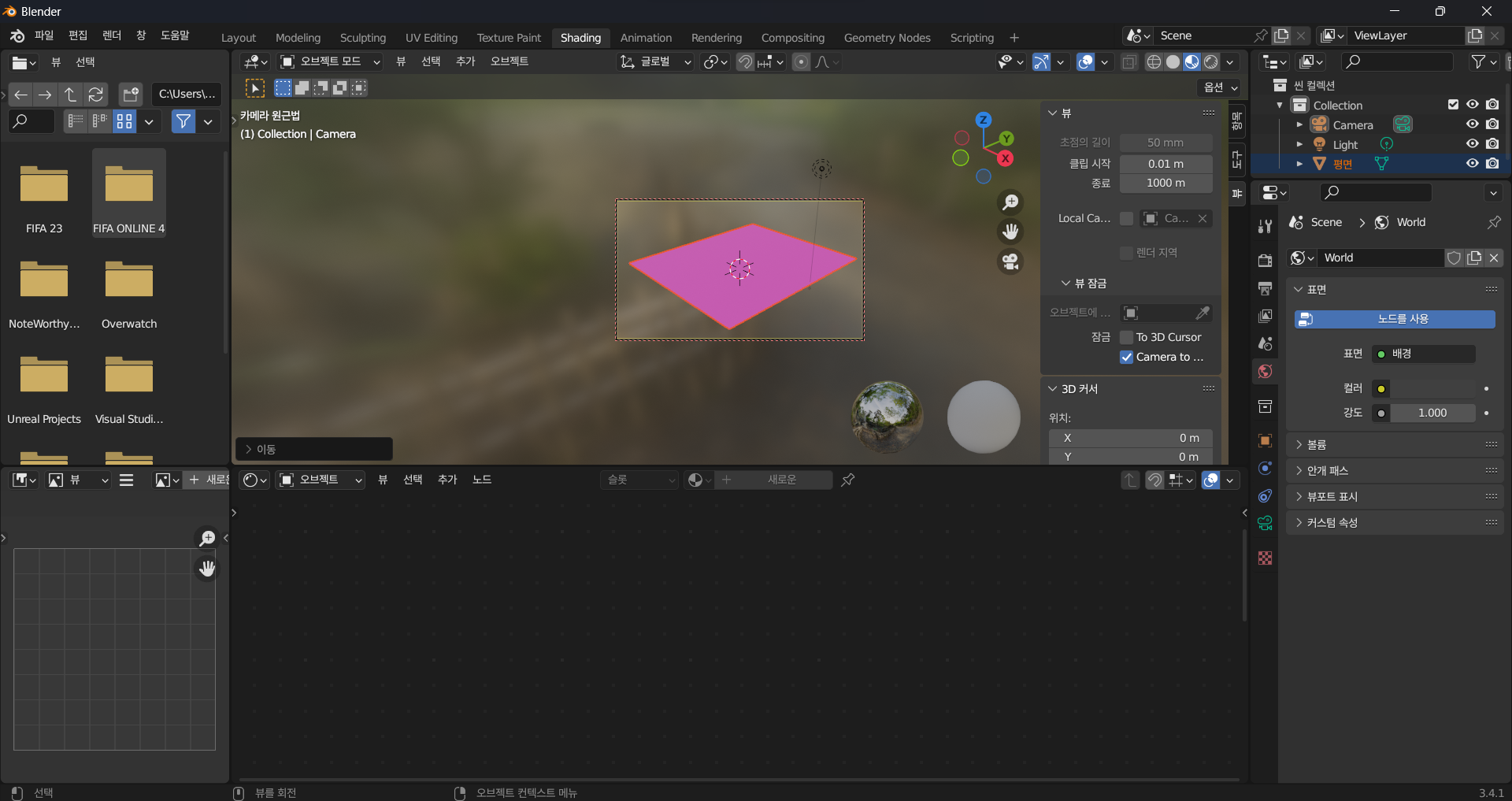Expand 뷰포트 표시 panel
This screenshot has height=801, width=1512.
(1395, 497)
